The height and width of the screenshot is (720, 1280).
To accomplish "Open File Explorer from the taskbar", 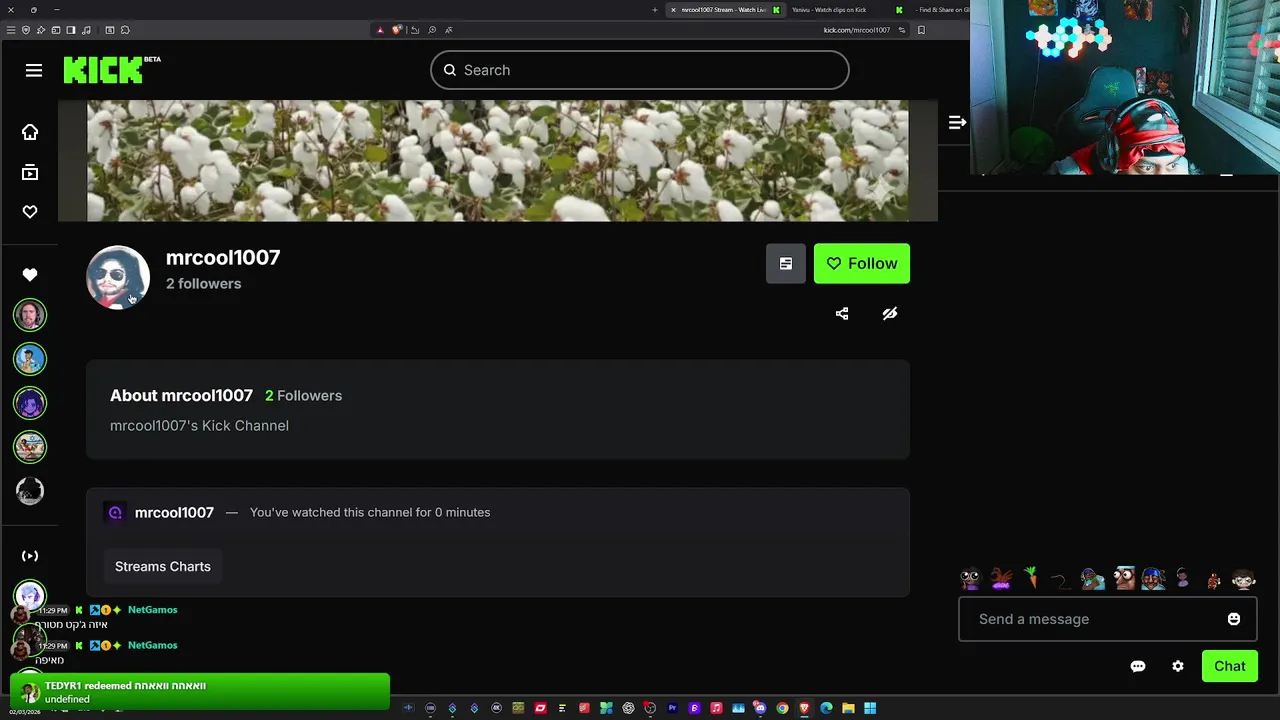I will (848, 708).
